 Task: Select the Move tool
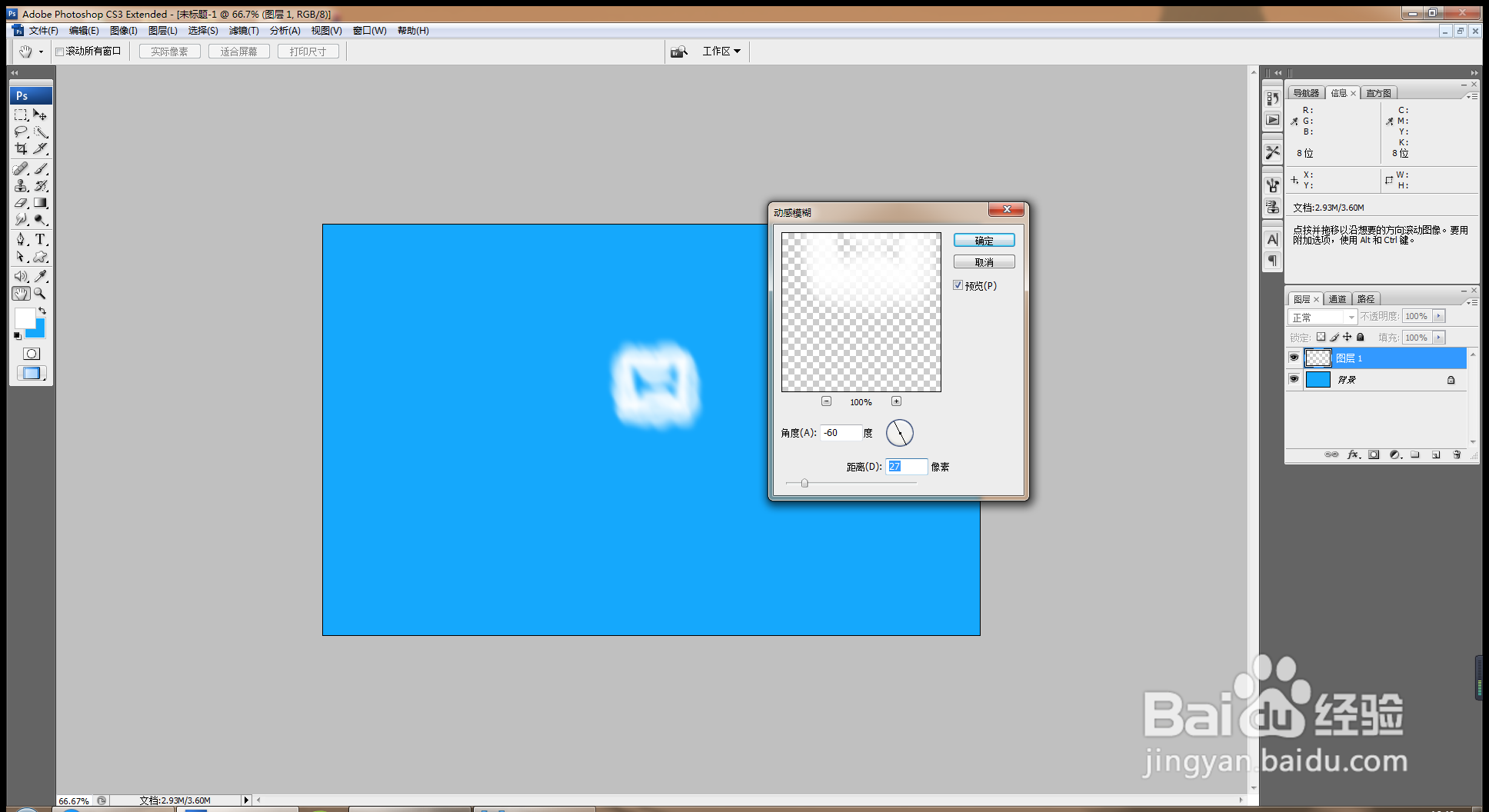point(41,115)
